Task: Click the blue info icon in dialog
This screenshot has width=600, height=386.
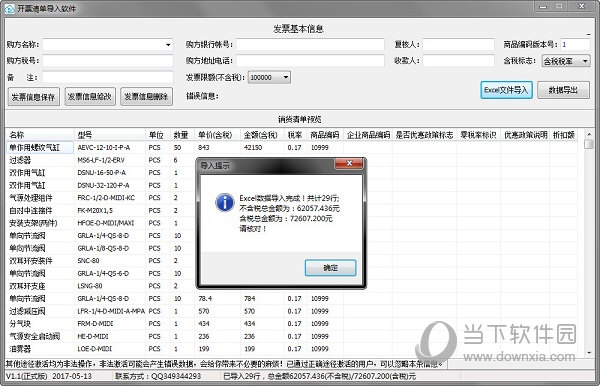Action: 225,203
